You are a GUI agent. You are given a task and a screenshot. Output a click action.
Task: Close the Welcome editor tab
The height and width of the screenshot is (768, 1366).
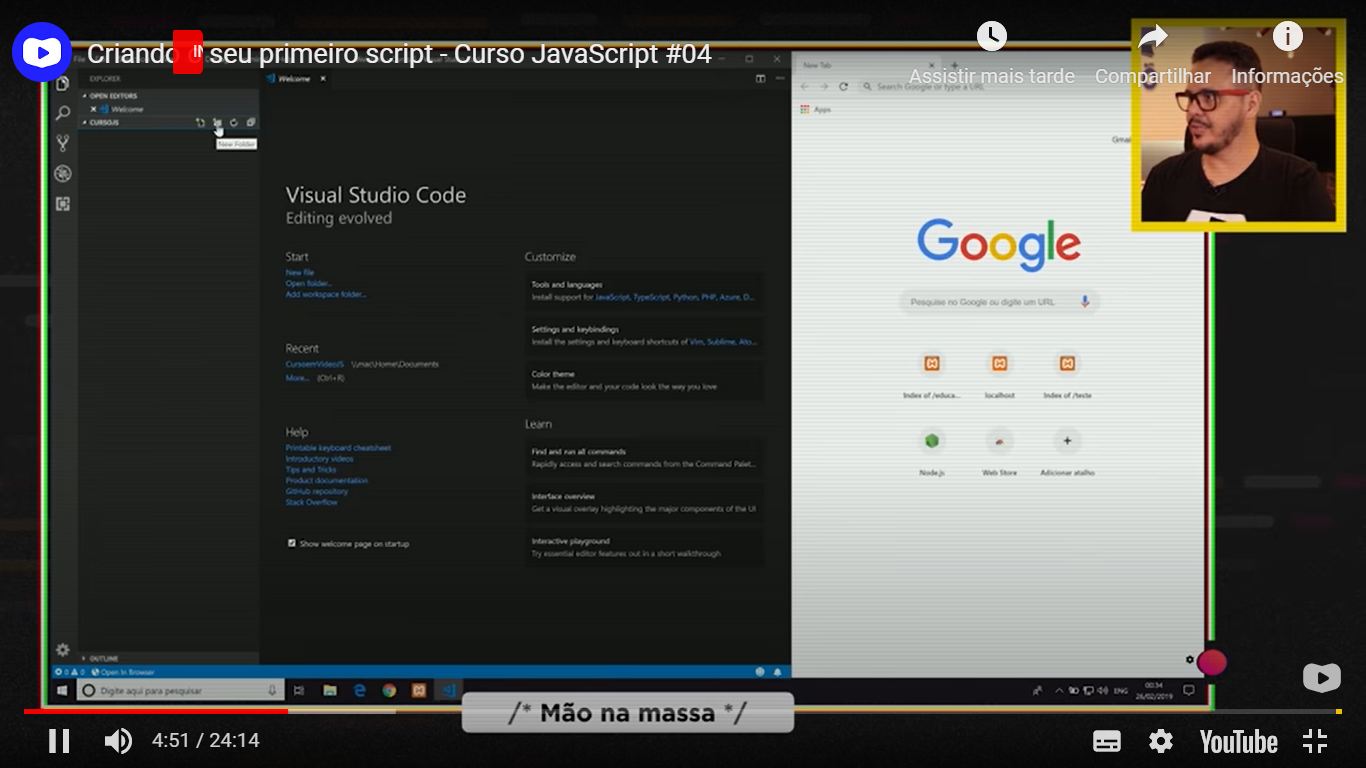(x=323, y=78)
